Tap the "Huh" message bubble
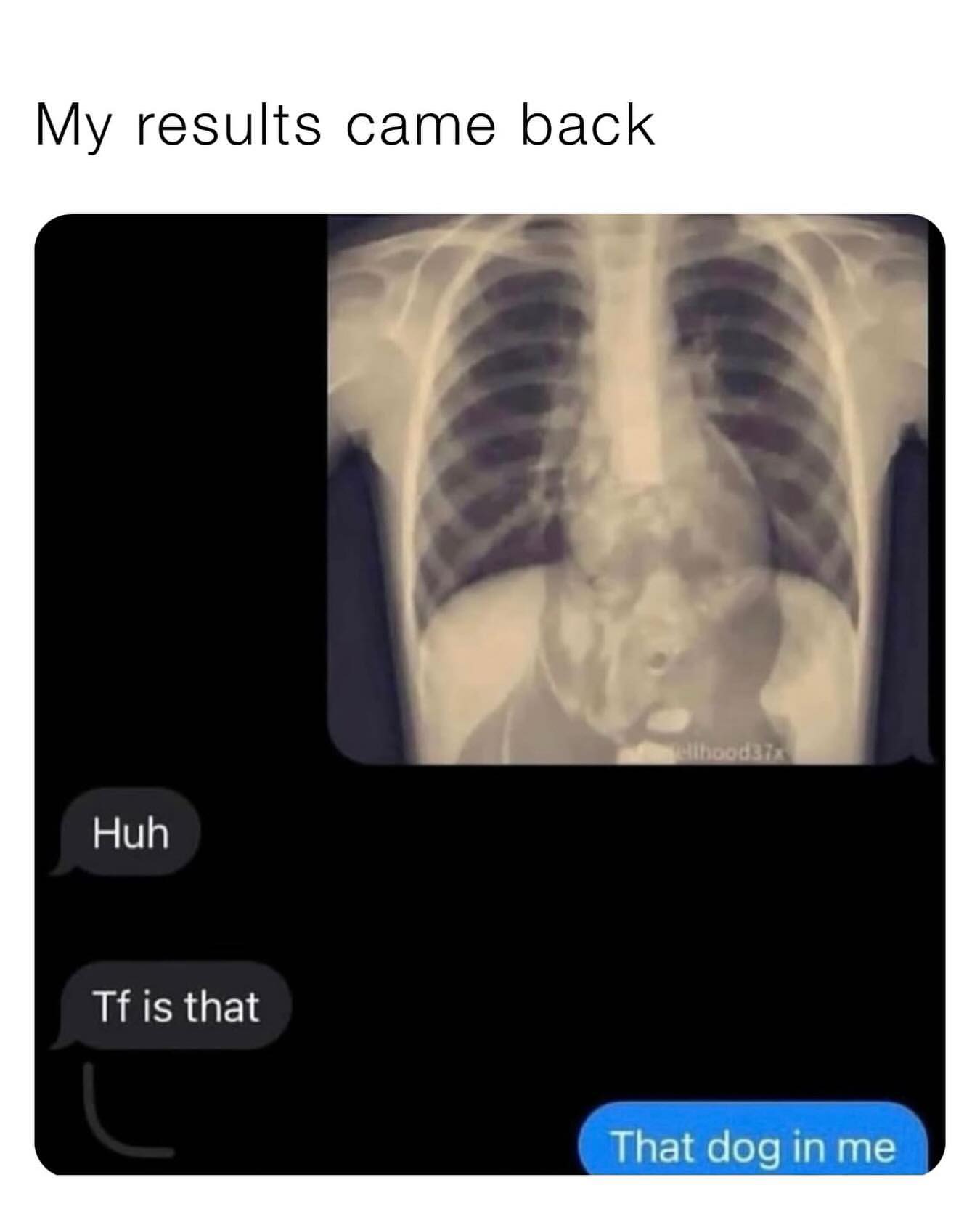This screenshot has height=1225, width=980. (x=128, y=833)
